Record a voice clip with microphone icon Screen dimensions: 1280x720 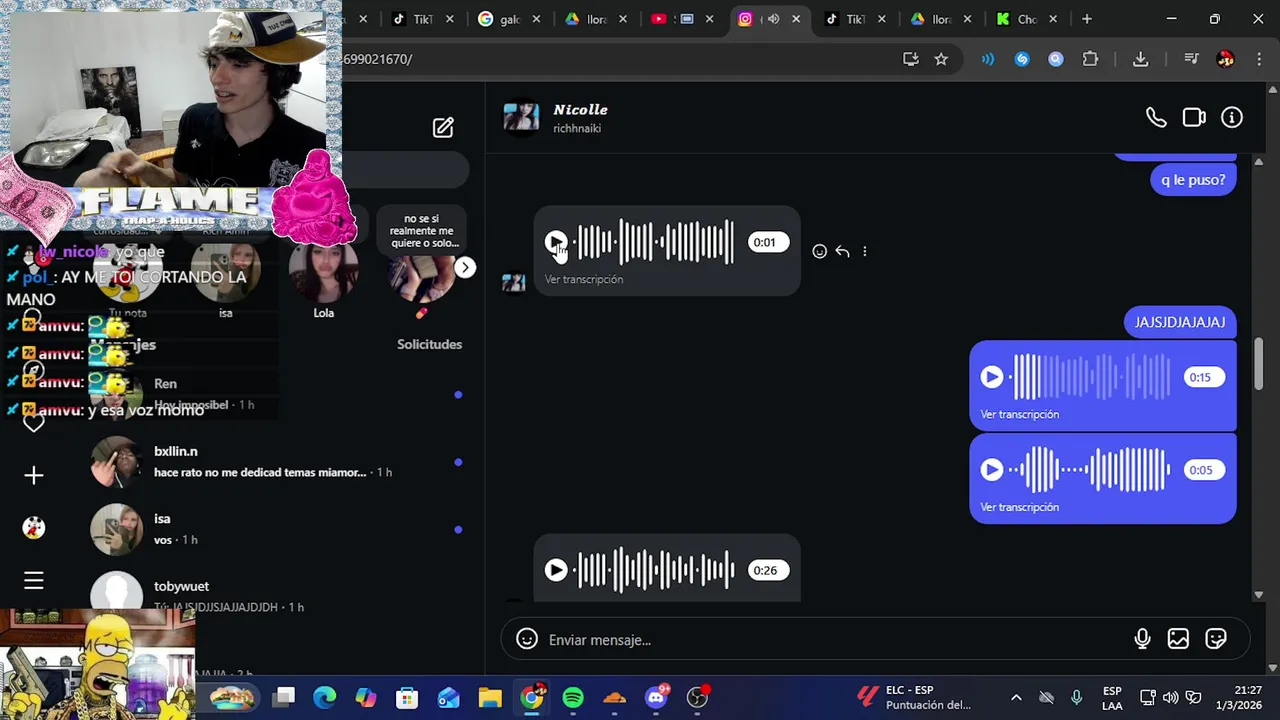point(1142,639)
